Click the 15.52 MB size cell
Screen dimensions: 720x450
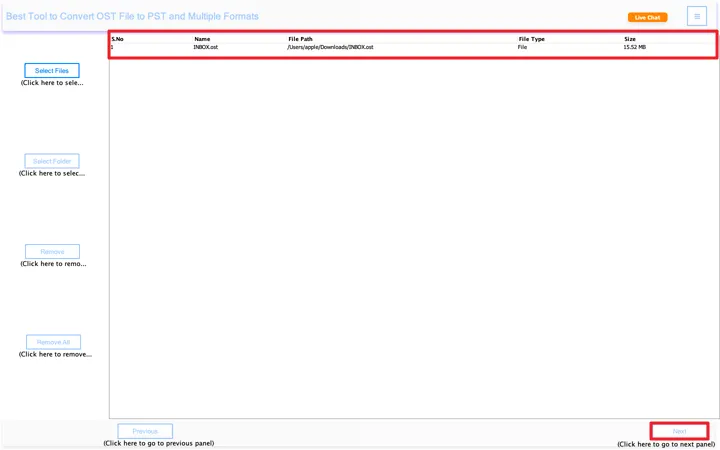pyautogui.click(x=635, y=47)
